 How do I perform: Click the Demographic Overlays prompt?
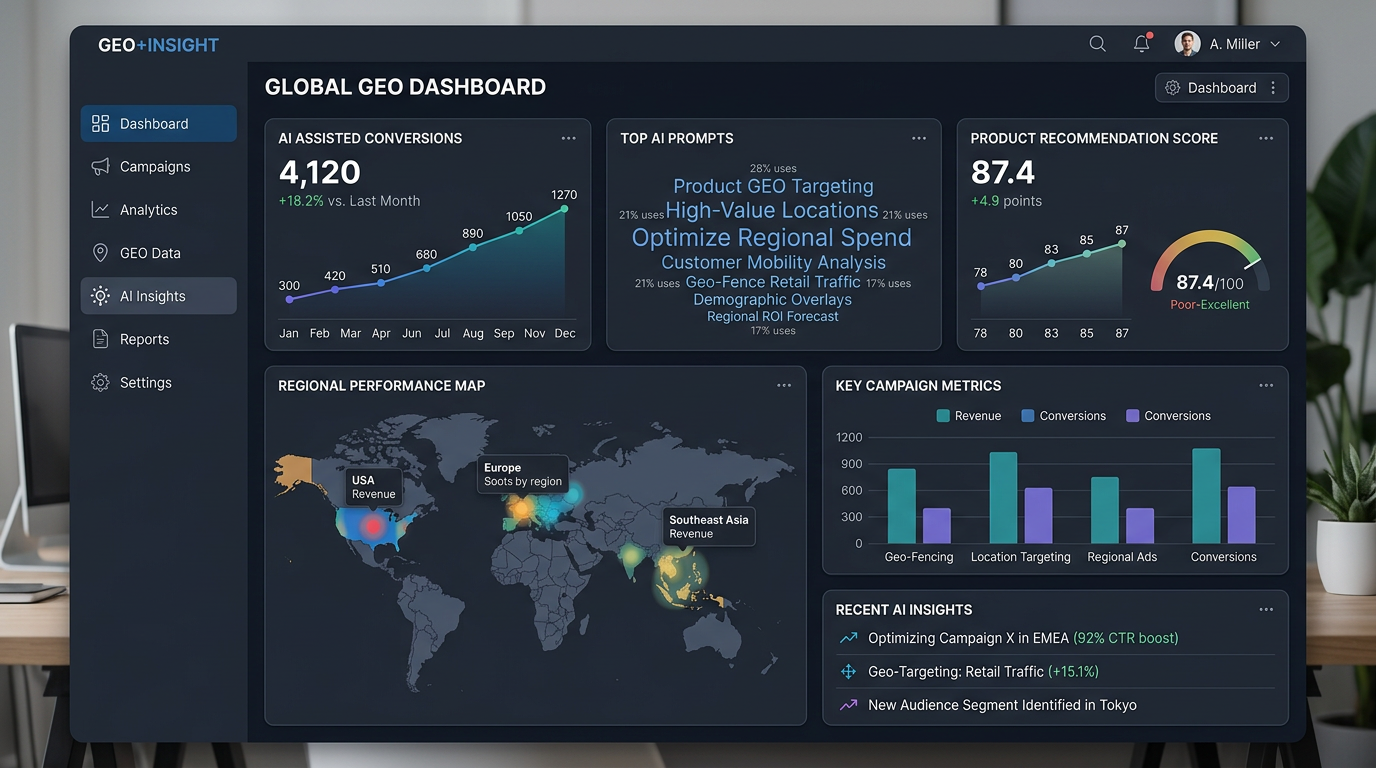pyautogui.click(x=773, y=300)
